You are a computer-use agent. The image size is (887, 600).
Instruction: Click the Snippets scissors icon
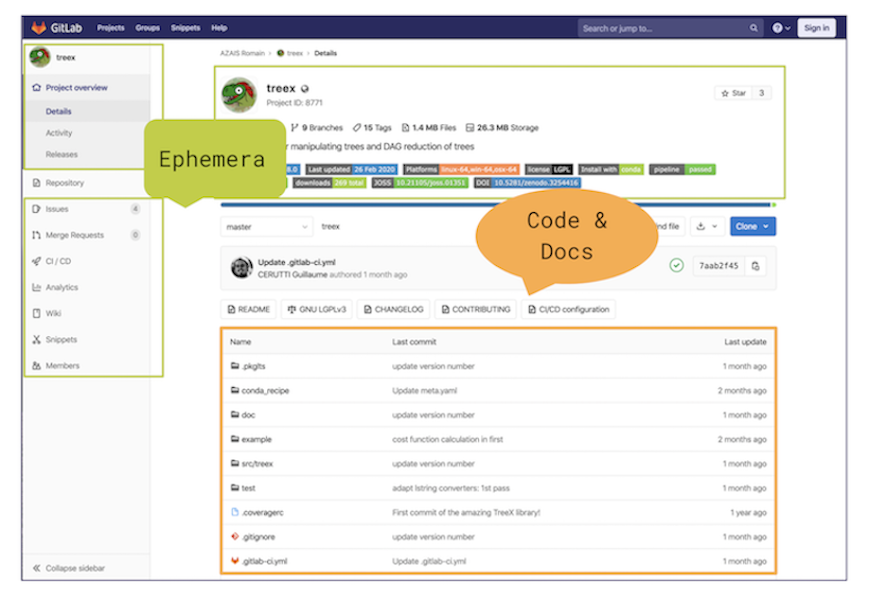pos(36,340)
